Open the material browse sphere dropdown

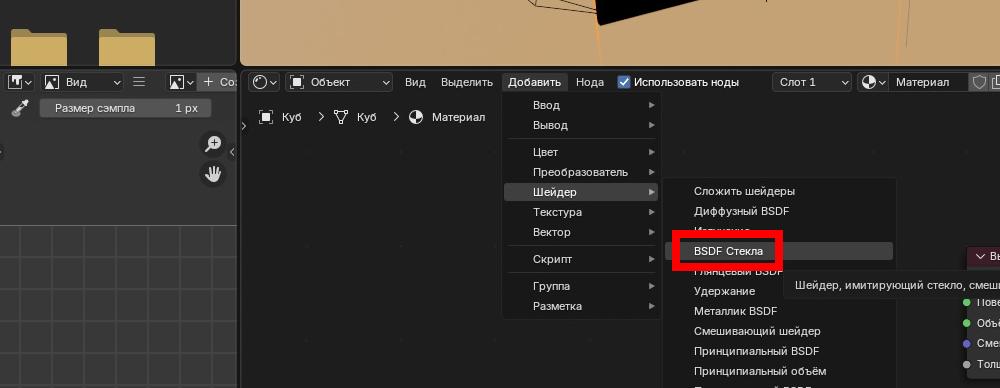[873, 82]
